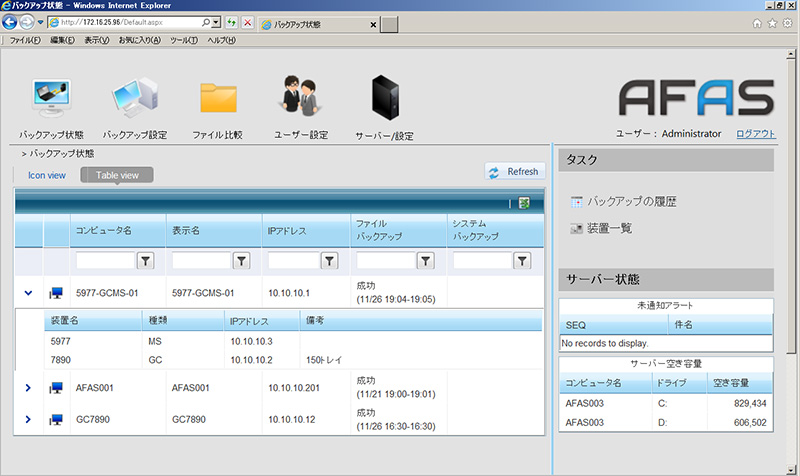The width and height of the screenshot is (800, 476).
Task: Expand the GC7890 row
Action: click(x=28, y=419)
